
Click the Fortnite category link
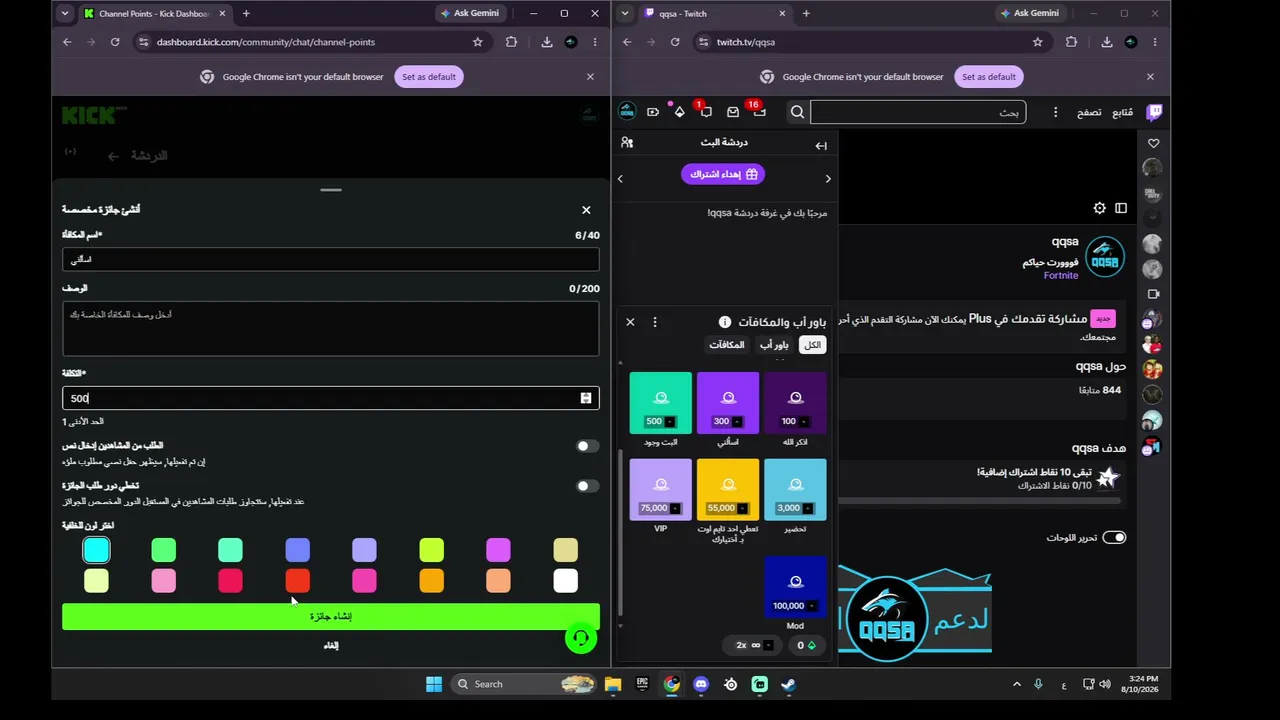pos(1061,276)
